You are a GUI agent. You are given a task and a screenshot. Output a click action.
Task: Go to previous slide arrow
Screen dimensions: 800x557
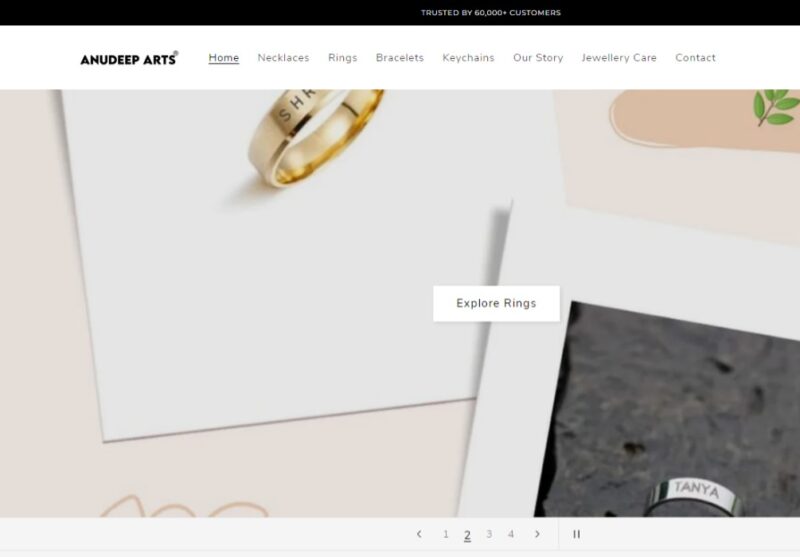419,534
